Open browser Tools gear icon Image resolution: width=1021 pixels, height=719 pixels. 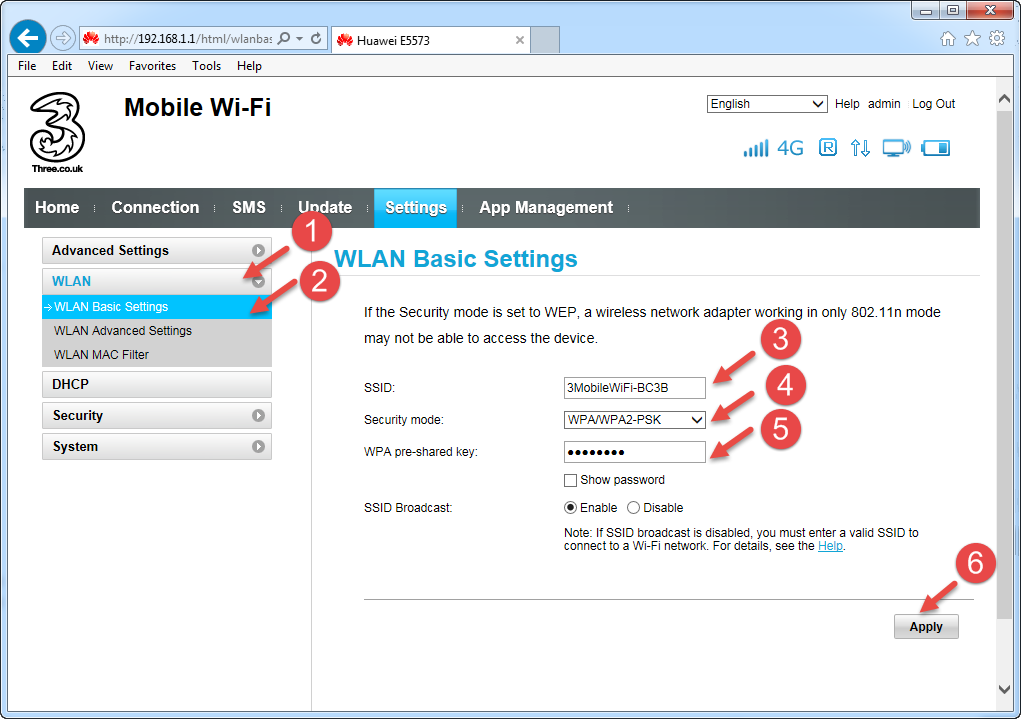point(997,38)
